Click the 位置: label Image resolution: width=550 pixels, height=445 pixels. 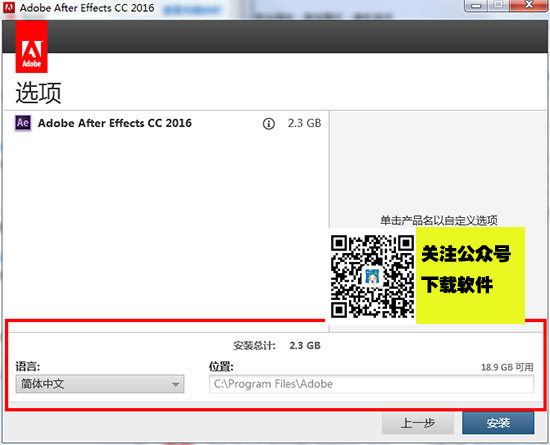click(221, 367)
